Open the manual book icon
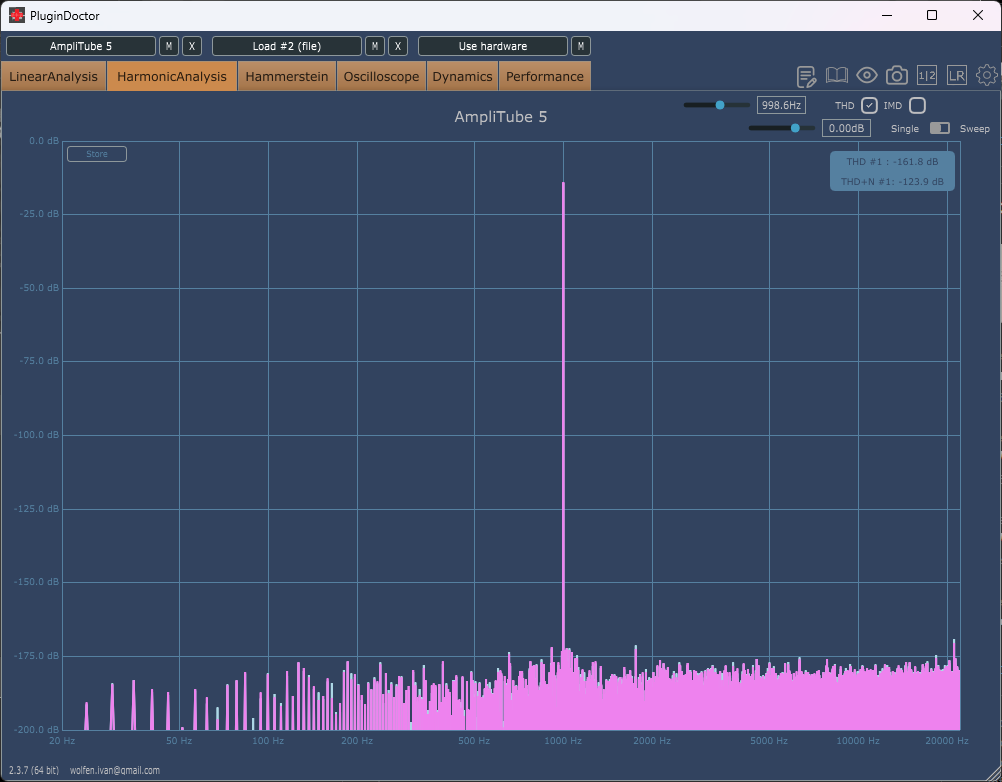Image resolution: width=1002 pixels, height=782 pixels. 837,76
